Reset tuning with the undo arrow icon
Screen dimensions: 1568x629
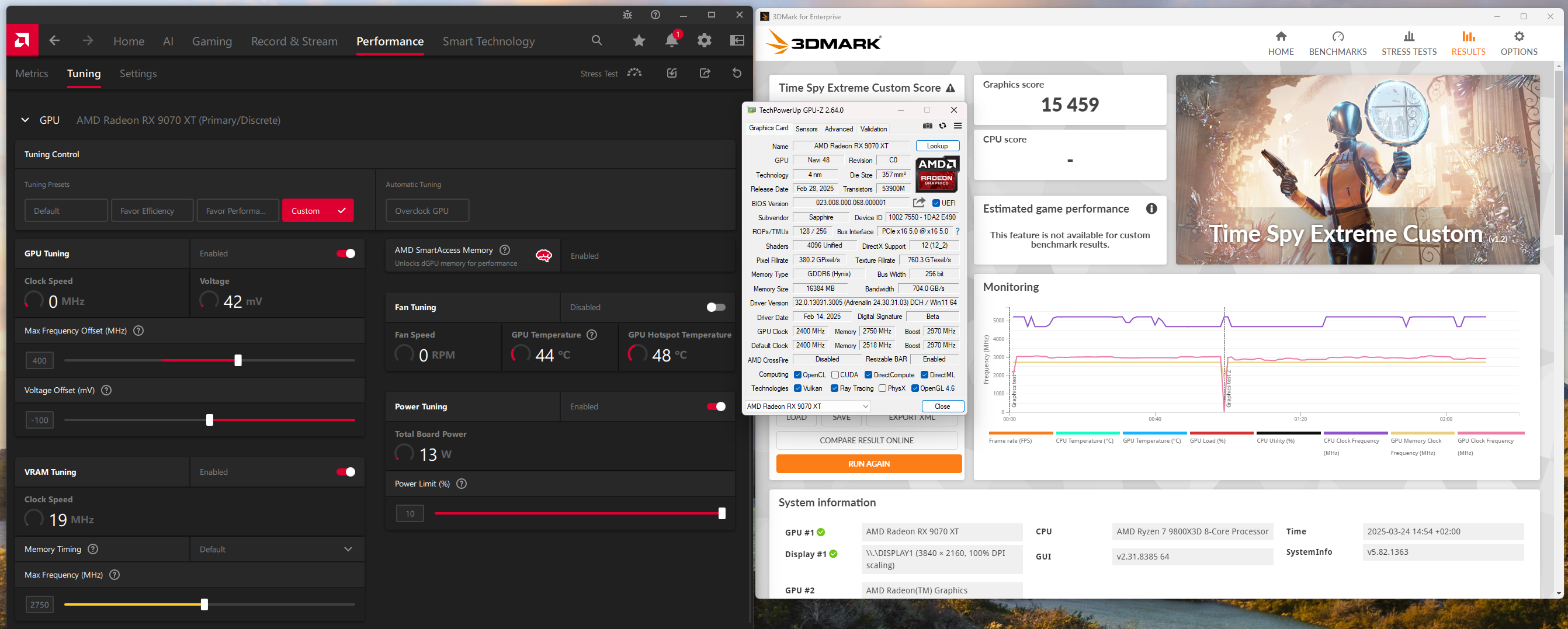(737, 73)
